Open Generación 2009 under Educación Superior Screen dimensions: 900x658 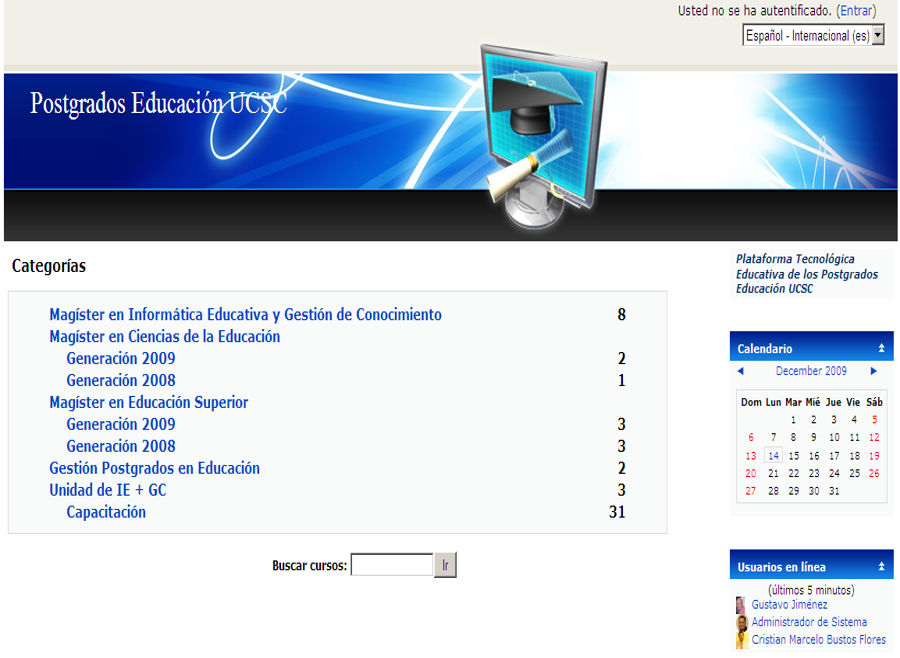(121, 424)
